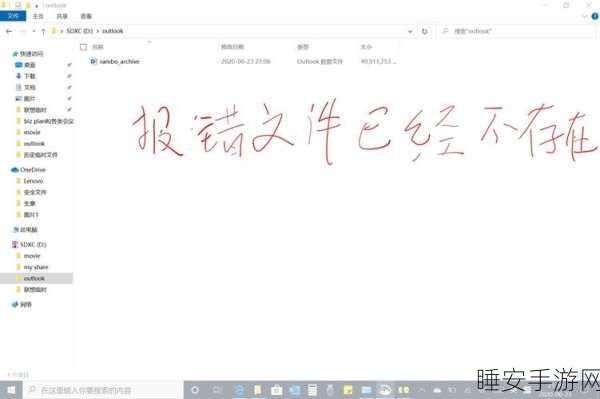This screenshot has width=600, height=399.
Task: Open Lenovo folder under OneDrive
Action: pyautogui.click(x=33, y=181)
